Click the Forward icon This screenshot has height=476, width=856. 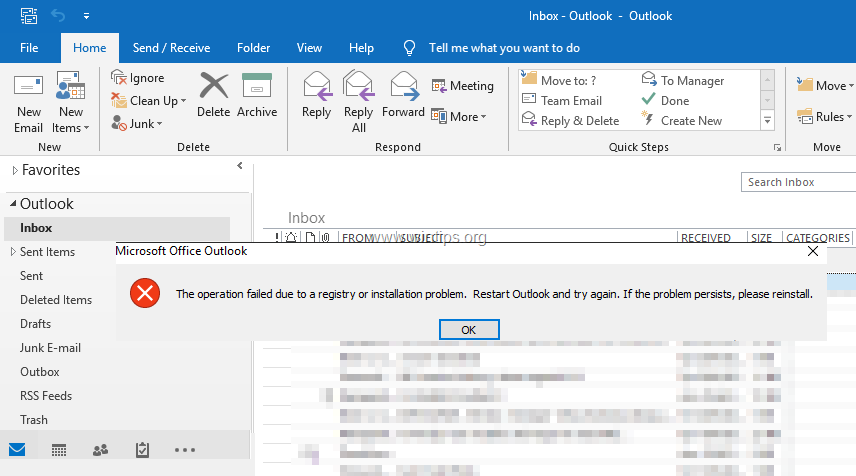[404, 86]
